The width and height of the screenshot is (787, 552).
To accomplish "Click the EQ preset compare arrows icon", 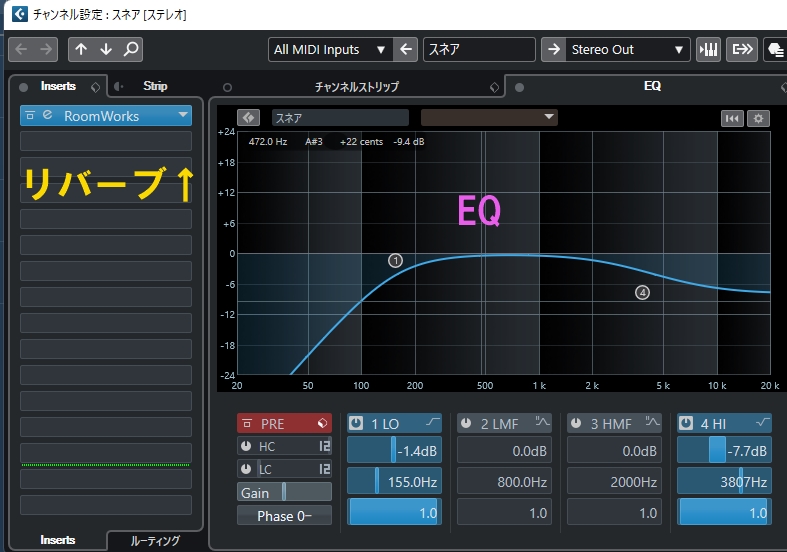I will pos(248,118).
